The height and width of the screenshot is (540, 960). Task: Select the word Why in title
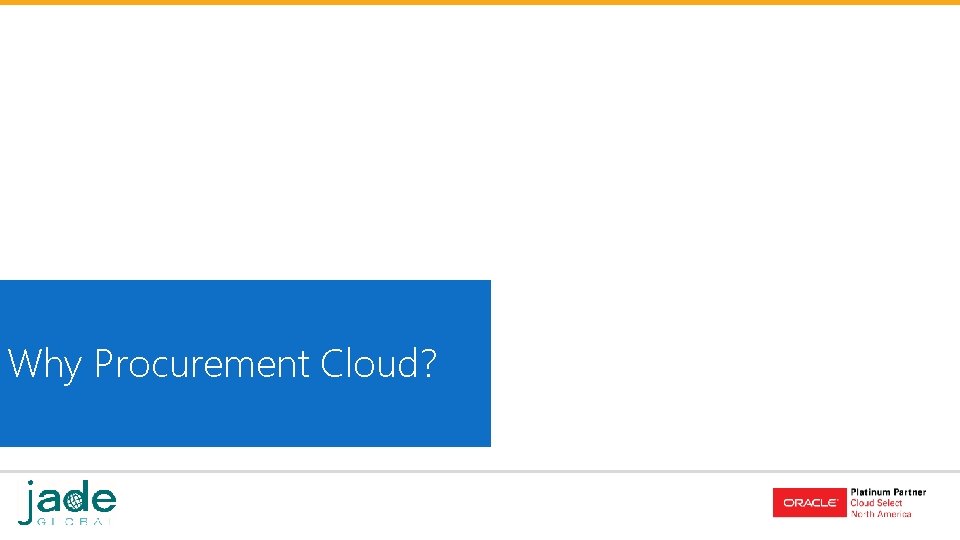click(44, 366)
